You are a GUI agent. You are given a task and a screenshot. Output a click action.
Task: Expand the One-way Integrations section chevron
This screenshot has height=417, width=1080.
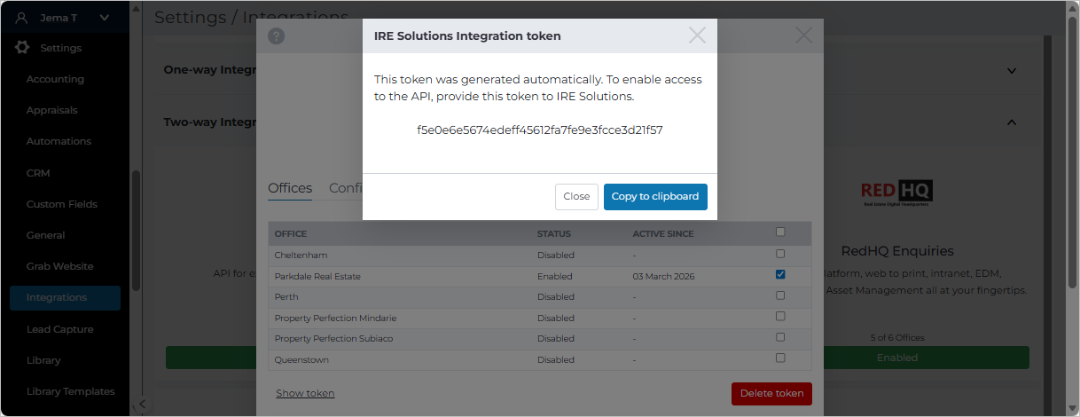(x=1011, y=70)
